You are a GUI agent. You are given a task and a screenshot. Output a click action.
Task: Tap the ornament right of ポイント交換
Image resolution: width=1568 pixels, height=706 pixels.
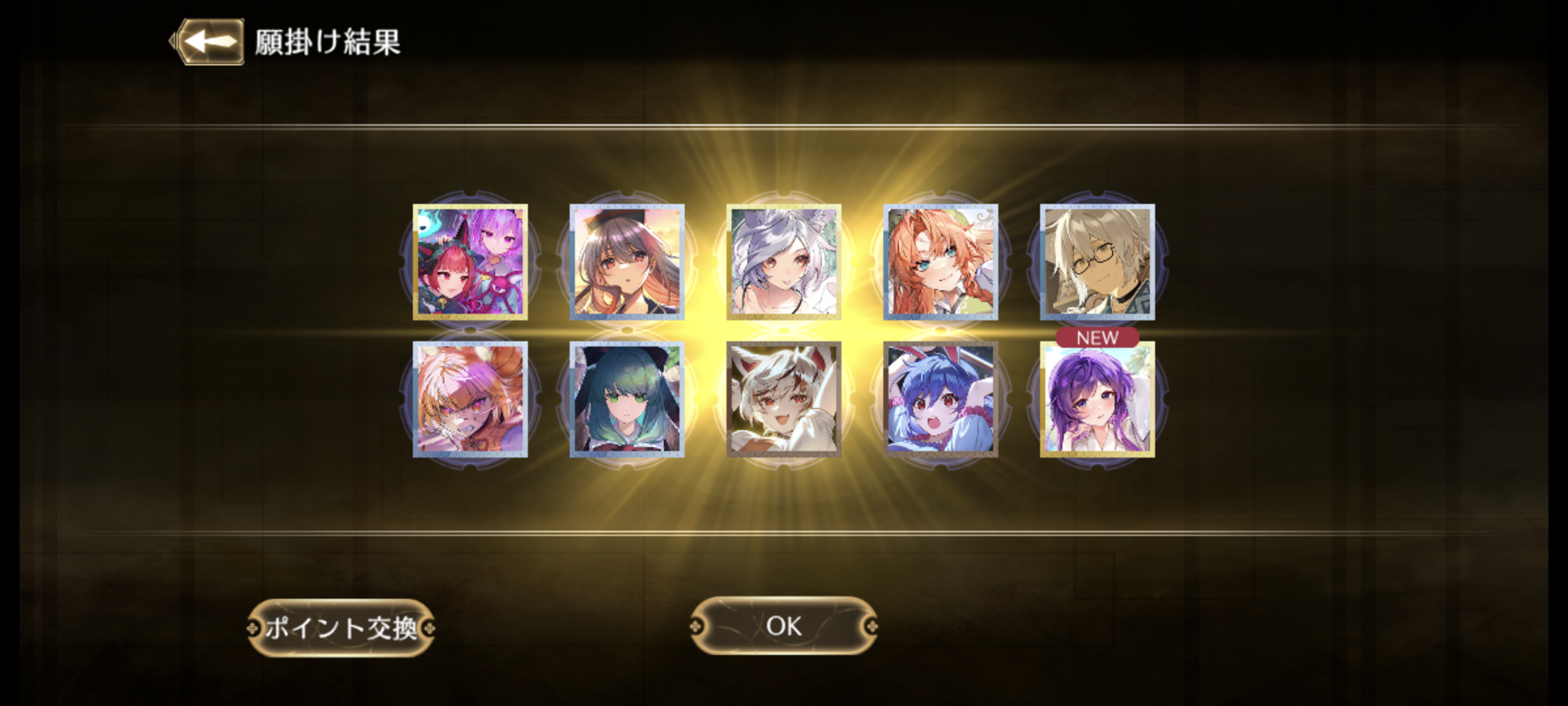429,629
